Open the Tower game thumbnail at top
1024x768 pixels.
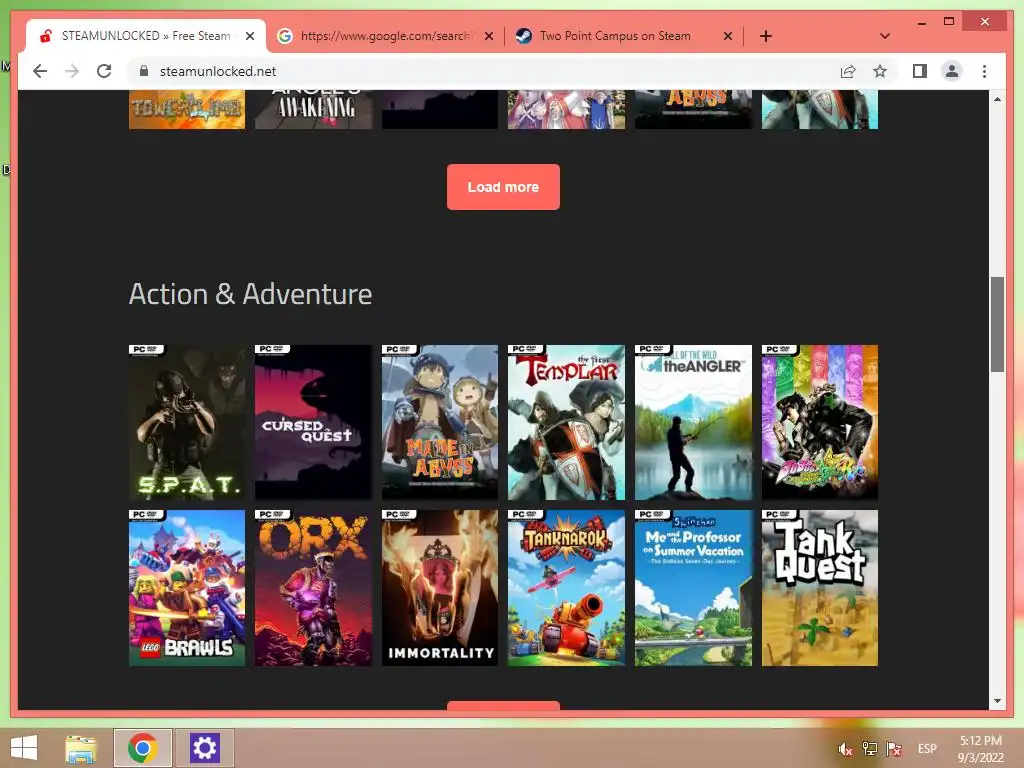click(x=187, y=109)
